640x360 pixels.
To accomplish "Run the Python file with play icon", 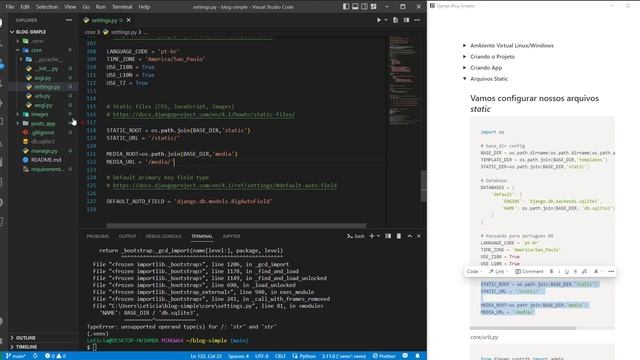I will [x=379, y=20].
